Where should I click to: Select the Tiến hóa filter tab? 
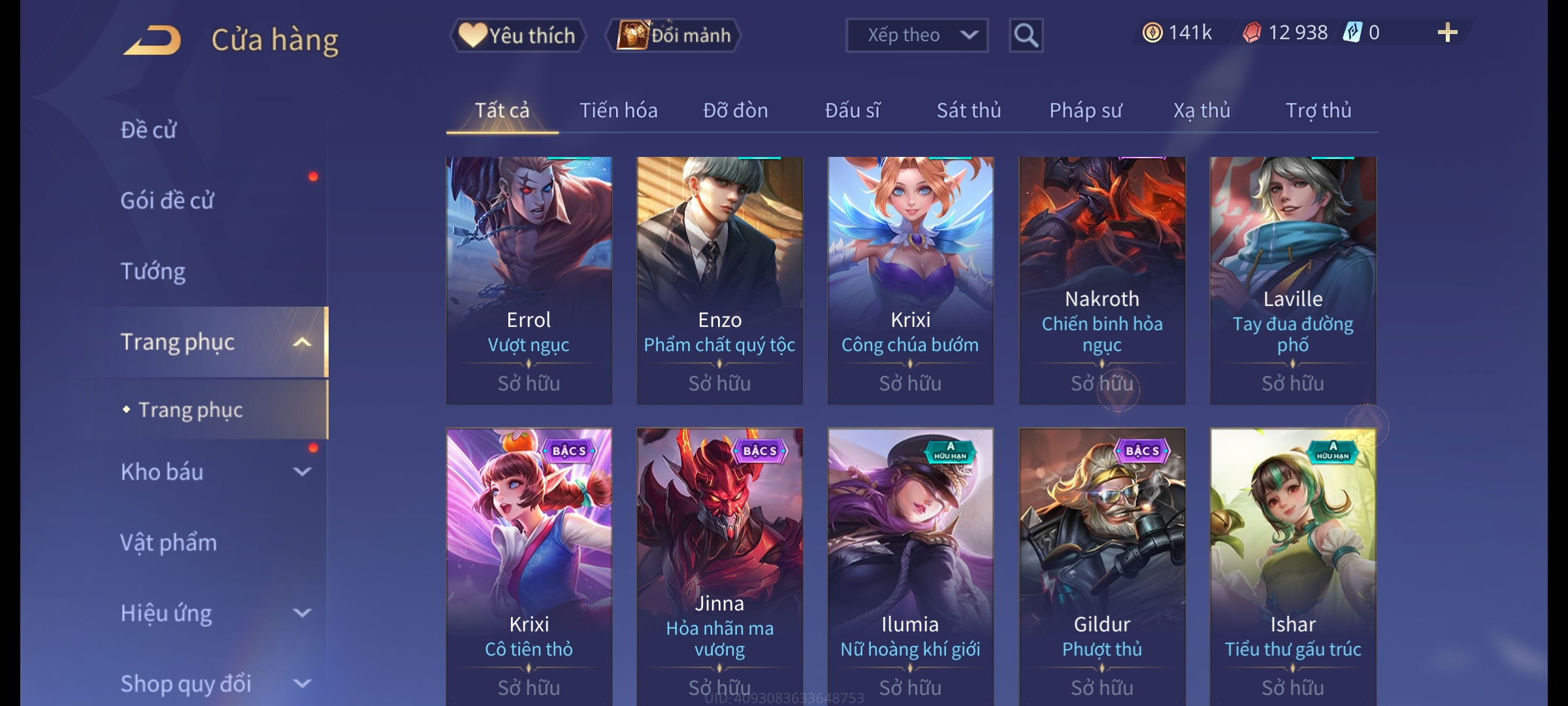point(618,110)
